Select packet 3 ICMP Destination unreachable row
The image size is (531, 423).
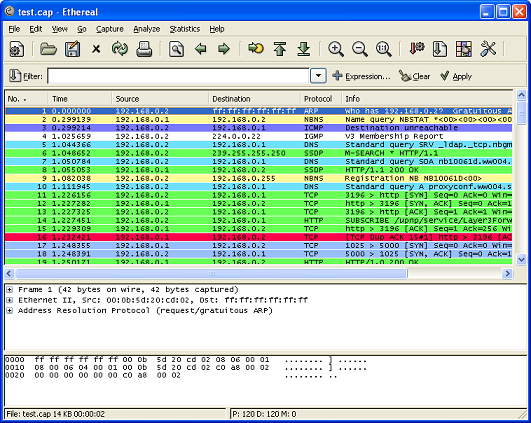259,128
